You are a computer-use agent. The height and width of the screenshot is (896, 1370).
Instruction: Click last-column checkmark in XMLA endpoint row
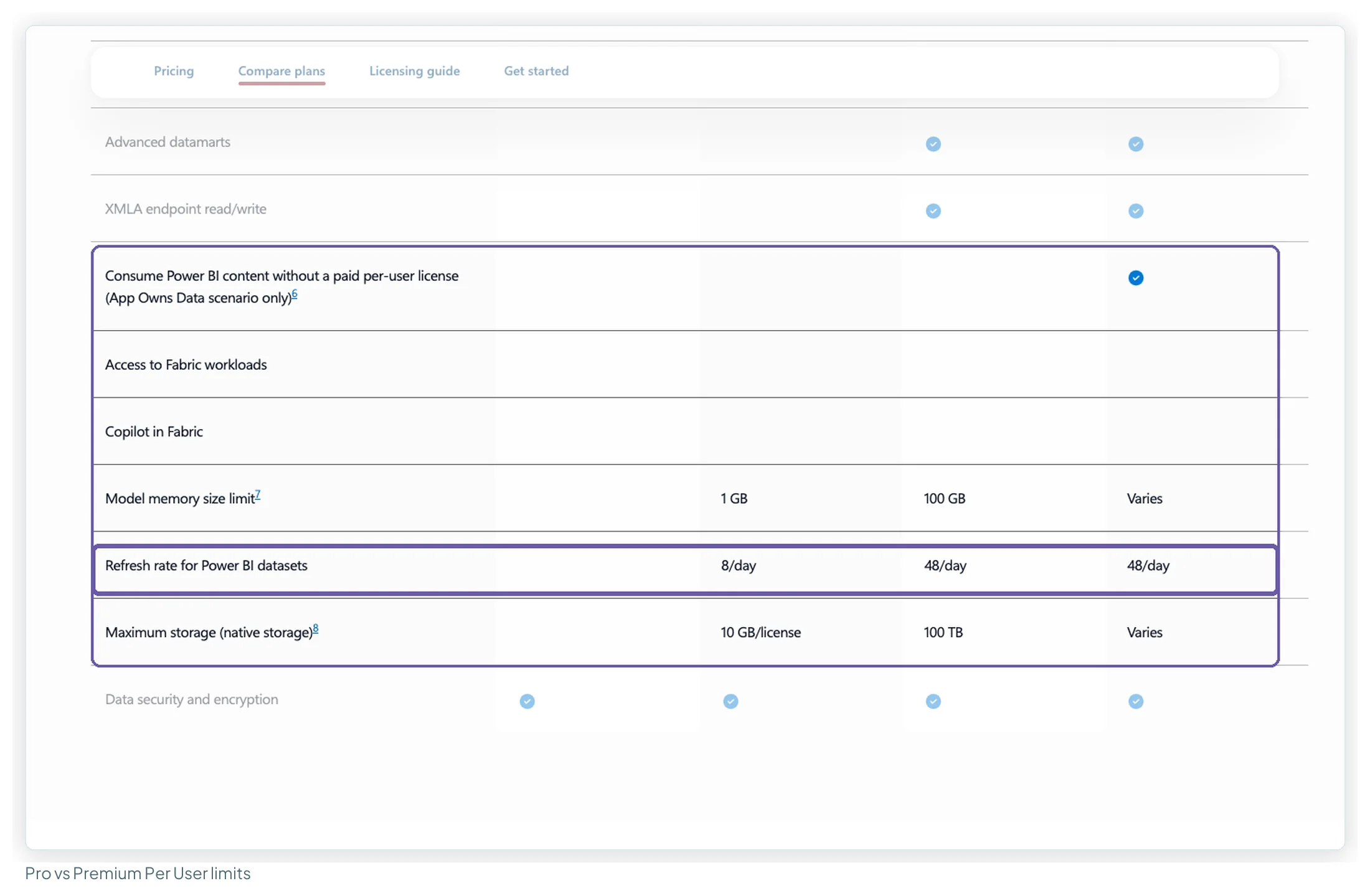[x=1135, y=211]
